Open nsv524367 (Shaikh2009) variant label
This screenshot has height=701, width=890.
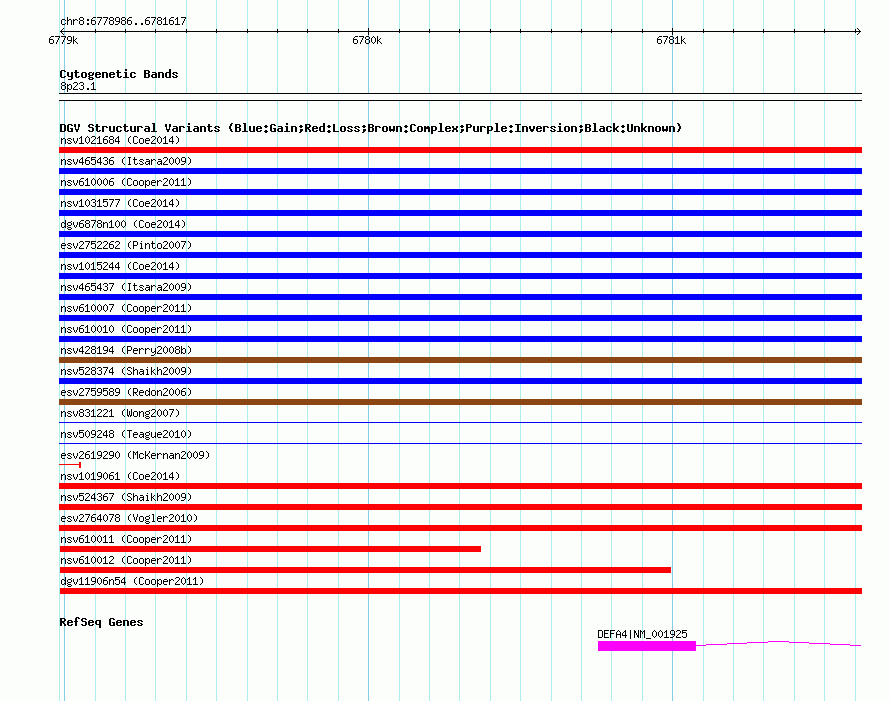coord(126,497)
